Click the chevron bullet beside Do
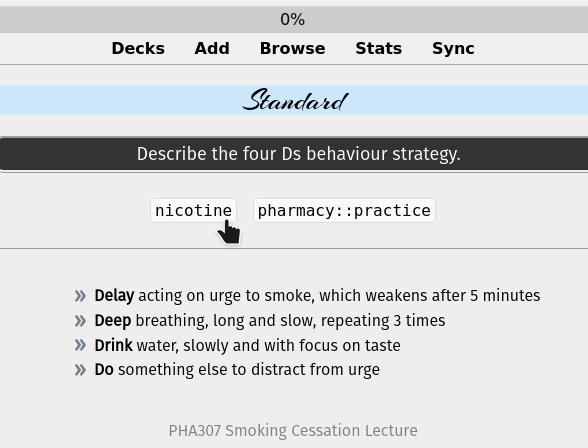This screenshot has height=448, width=588. pos(80,370)
